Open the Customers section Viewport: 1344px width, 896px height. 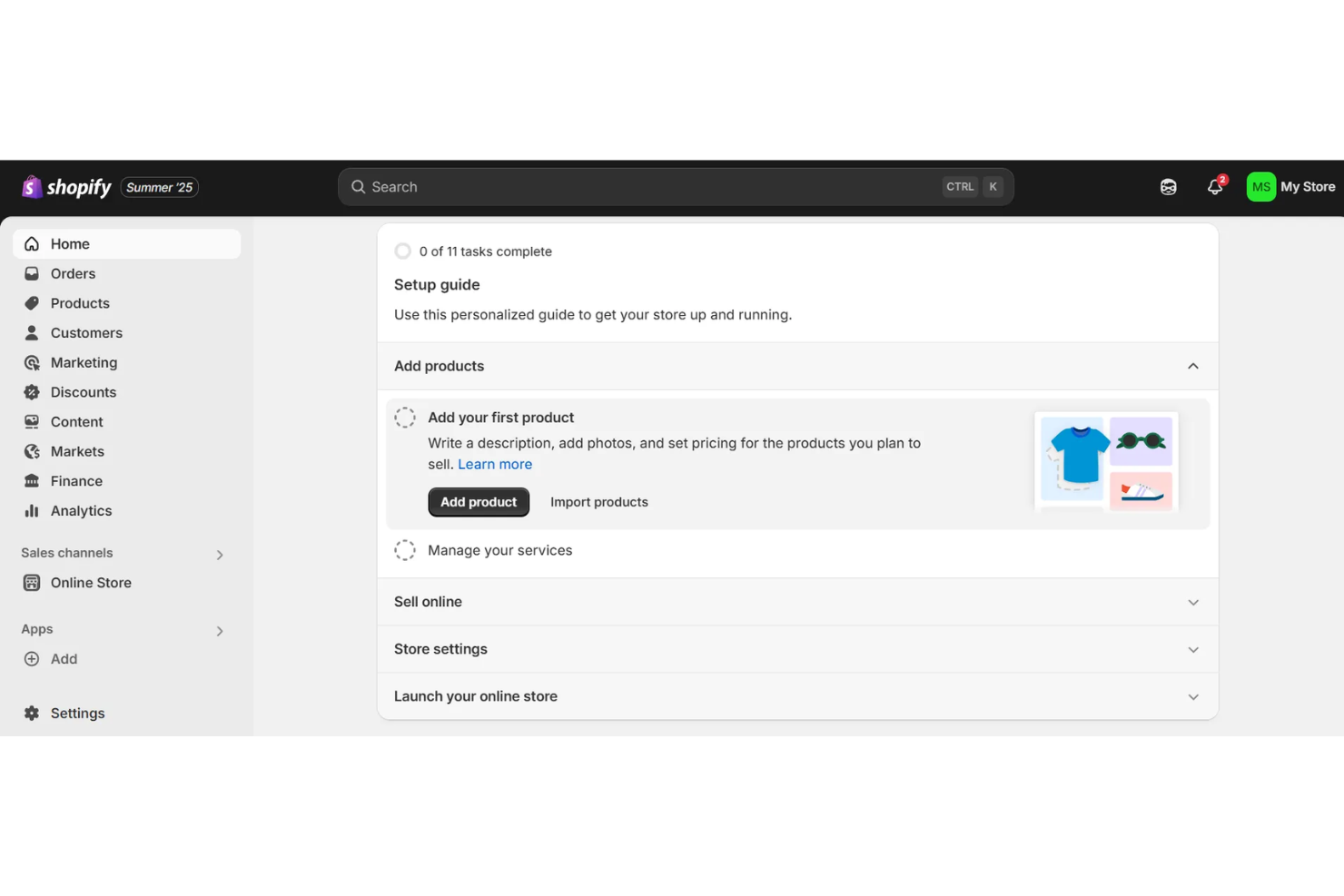click(86, 332)
